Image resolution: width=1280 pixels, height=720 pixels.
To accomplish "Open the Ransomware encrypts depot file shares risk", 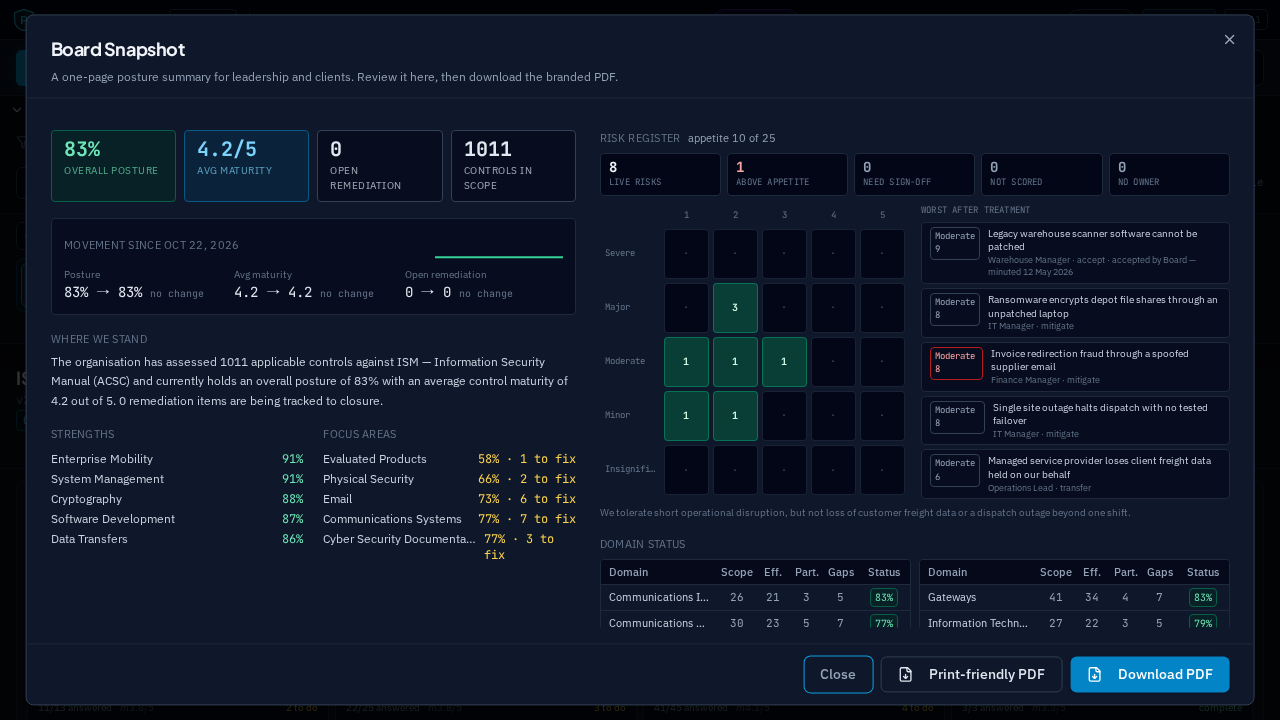I will pos(1075,313).
